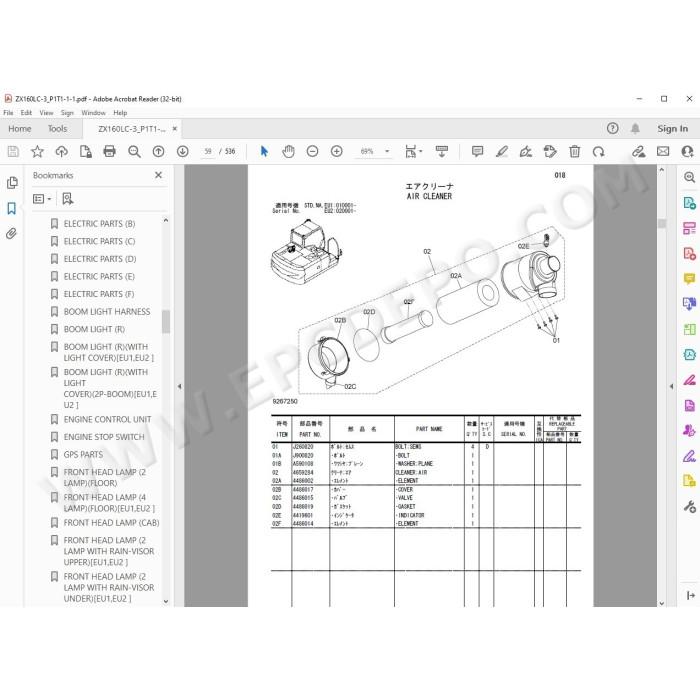Open Help menu in menu bar
The image size is (700, 700).
120,113
